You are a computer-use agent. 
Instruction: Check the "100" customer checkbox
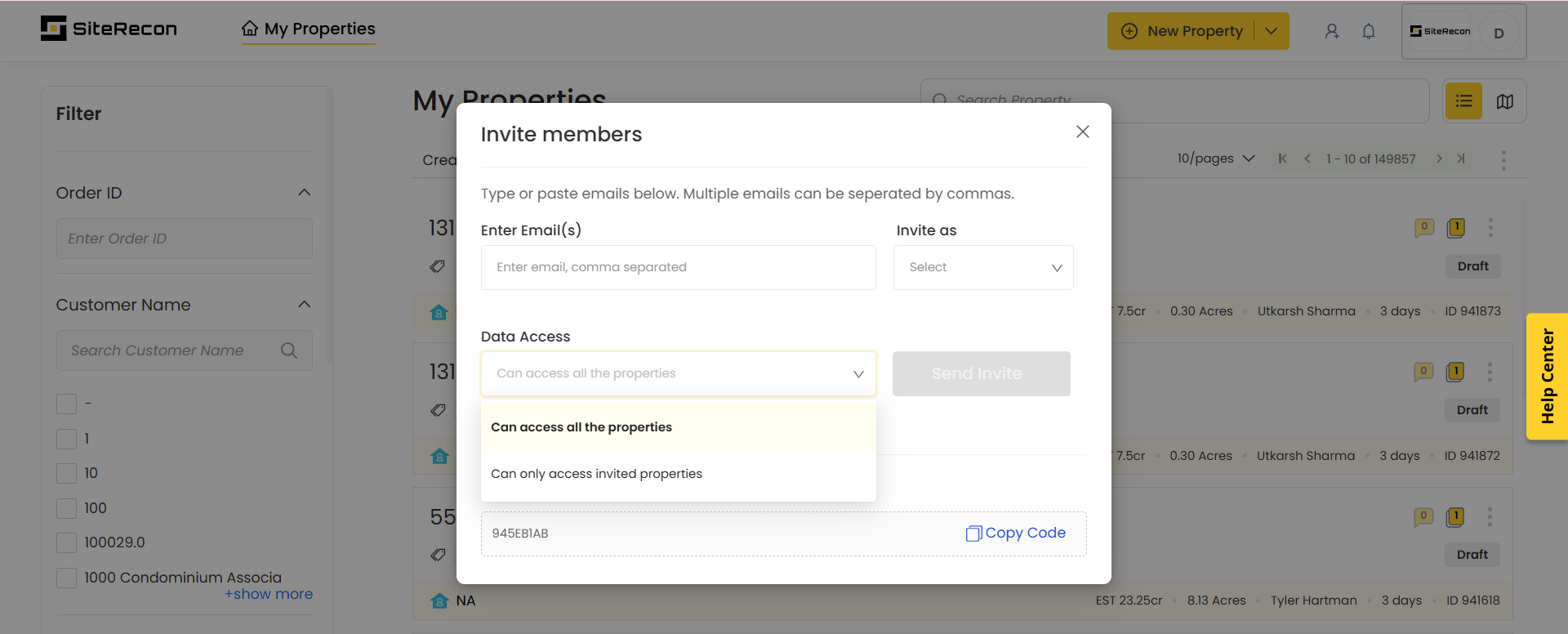(67, 508)
